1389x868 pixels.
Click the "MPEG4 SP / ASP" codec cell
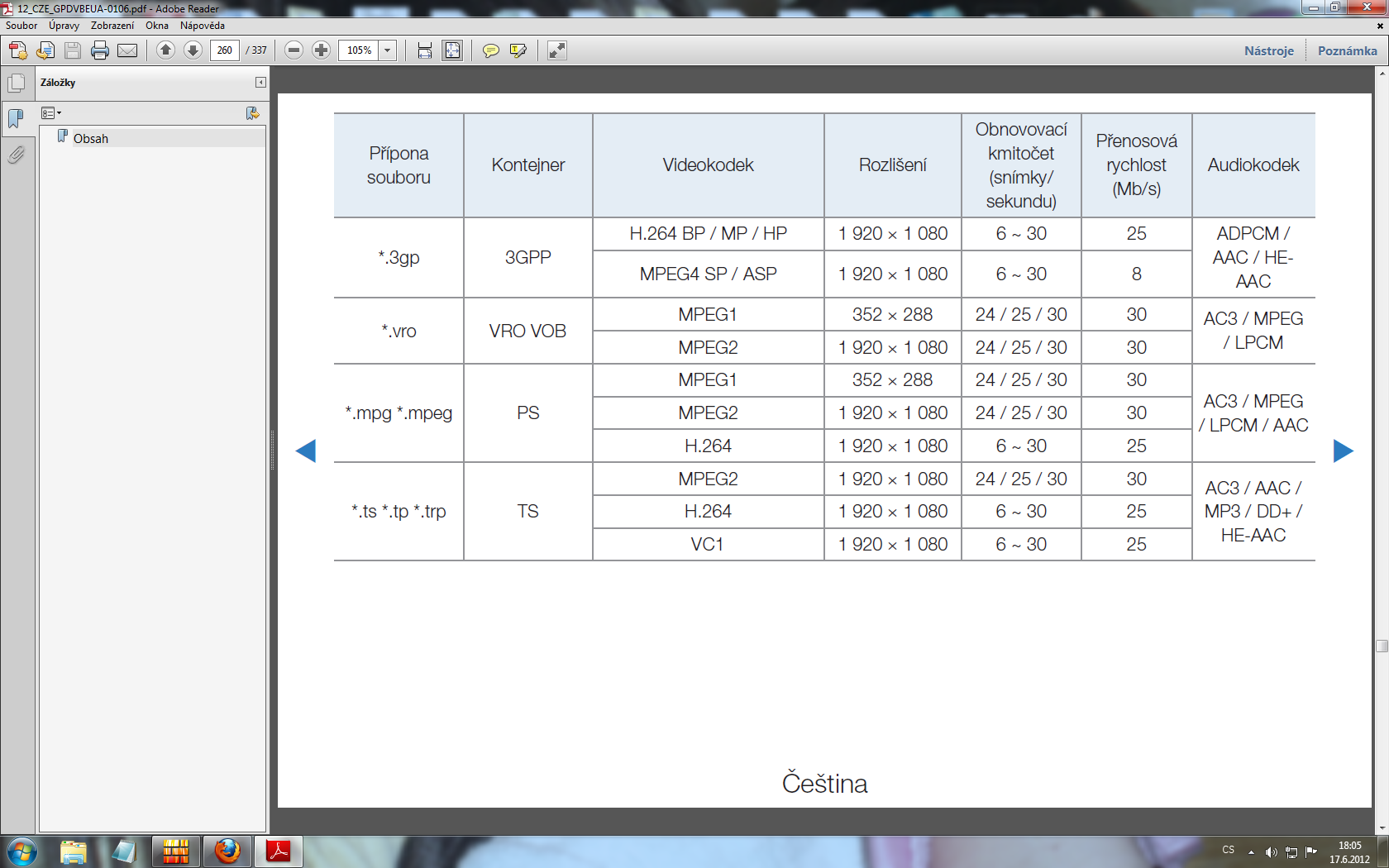(709, 274)
